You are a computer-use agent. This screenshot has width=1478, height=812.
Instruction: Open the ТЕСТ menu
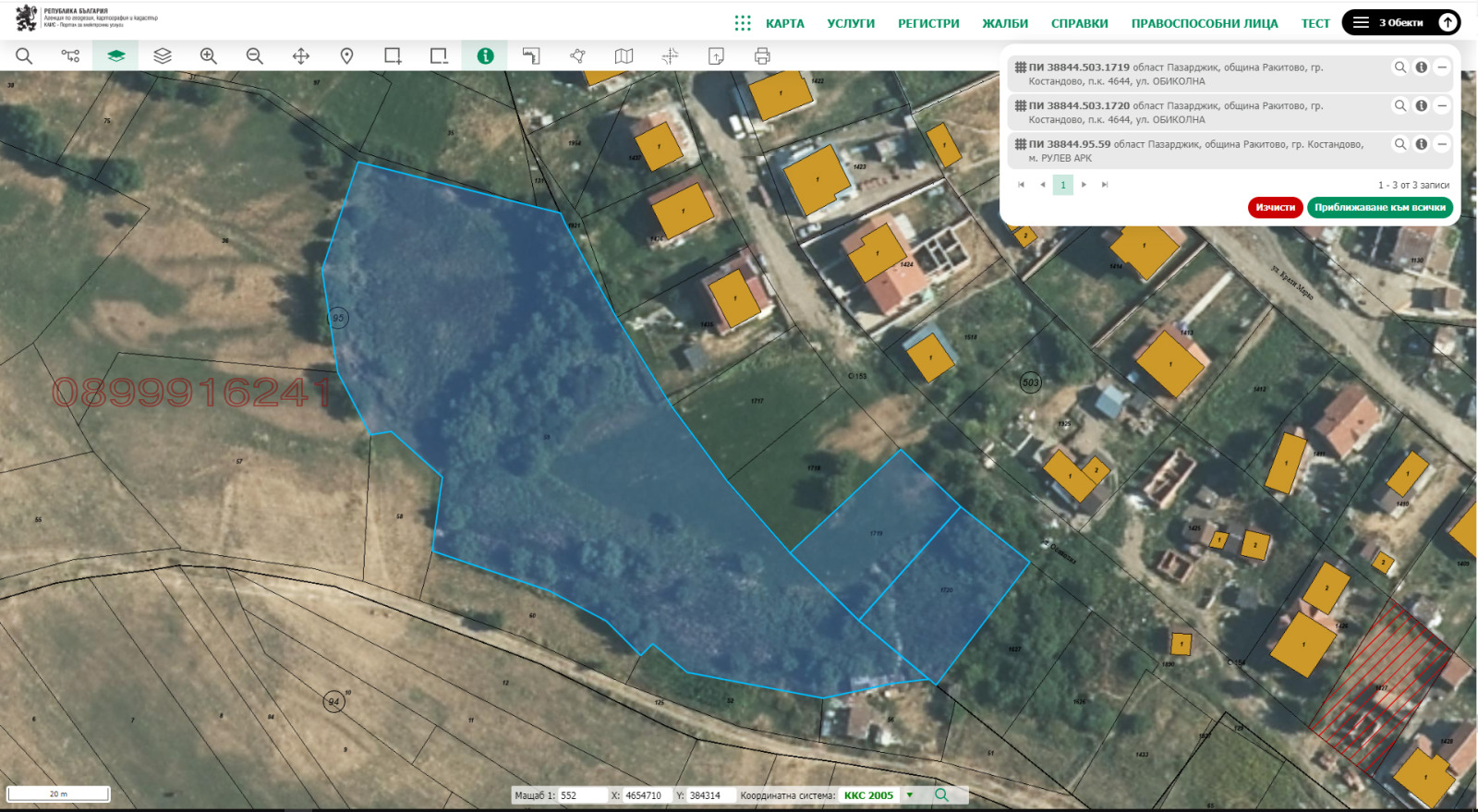pos(1315,24)
